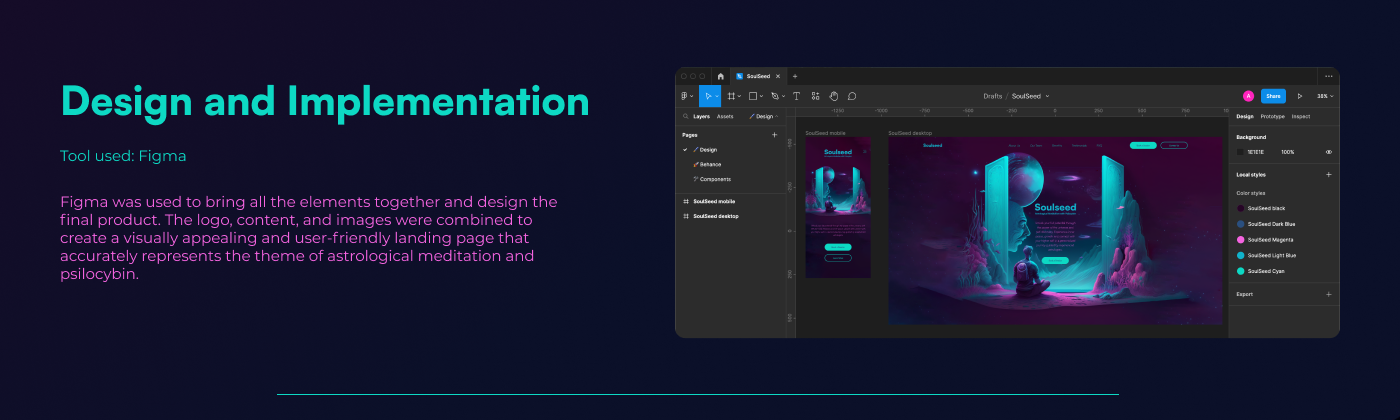The image size is (1400, 420).
Task: Close the SoulSeed file tab
Action: (778, 76)
